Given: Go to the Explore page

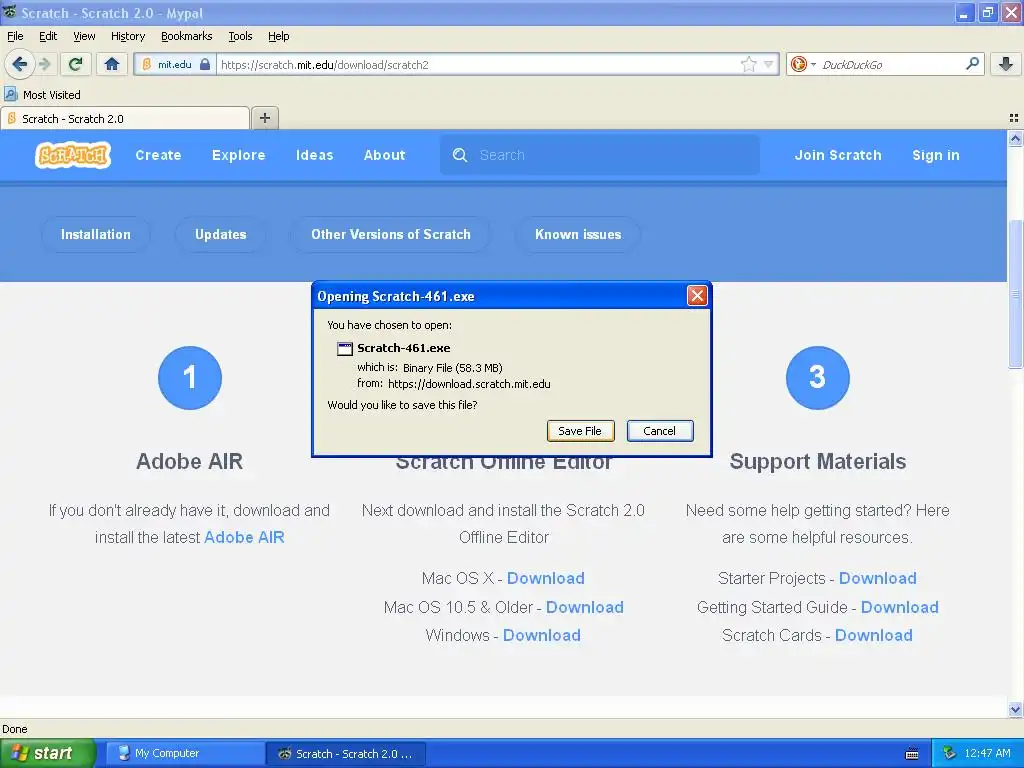Looking at the screenshot, I should [238, 155].
